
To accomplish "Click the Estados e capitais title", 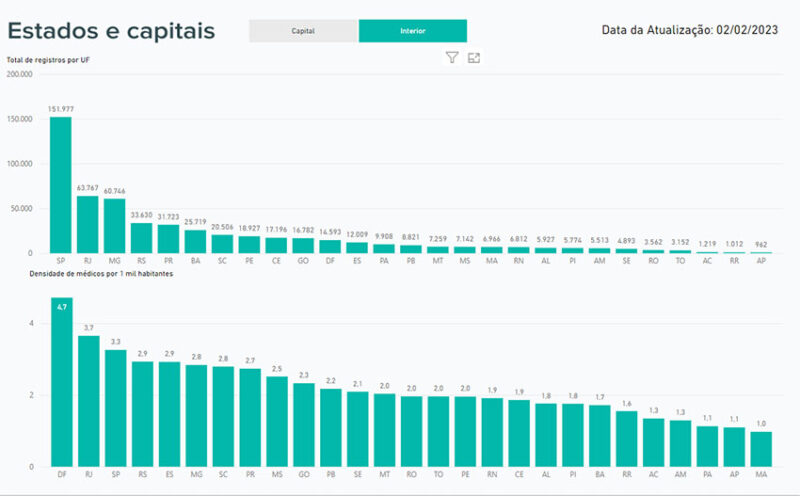I will 111,31.
